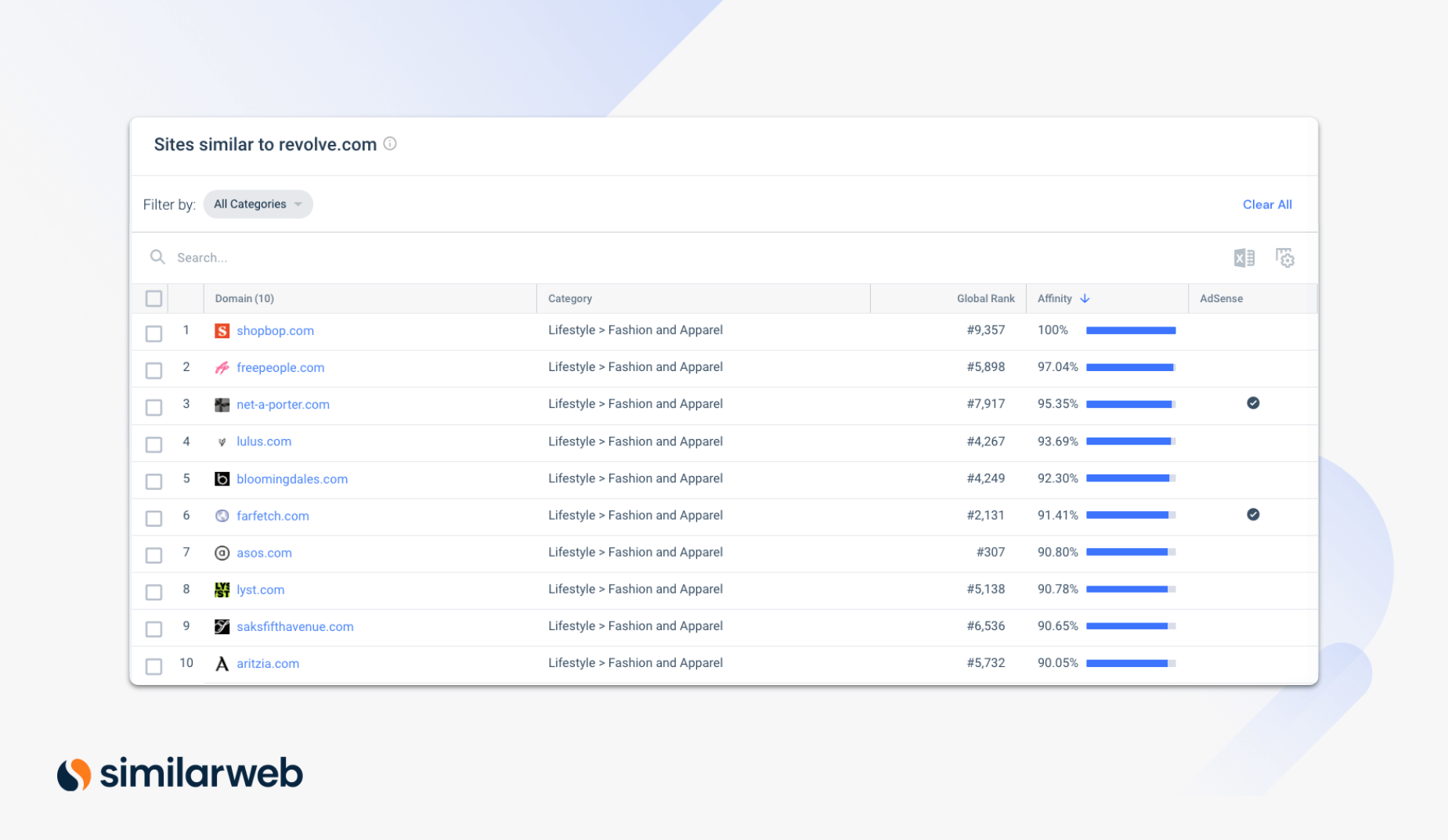Open the freepeople.com link
1448x840 pixels.
(x=280, y=367)
